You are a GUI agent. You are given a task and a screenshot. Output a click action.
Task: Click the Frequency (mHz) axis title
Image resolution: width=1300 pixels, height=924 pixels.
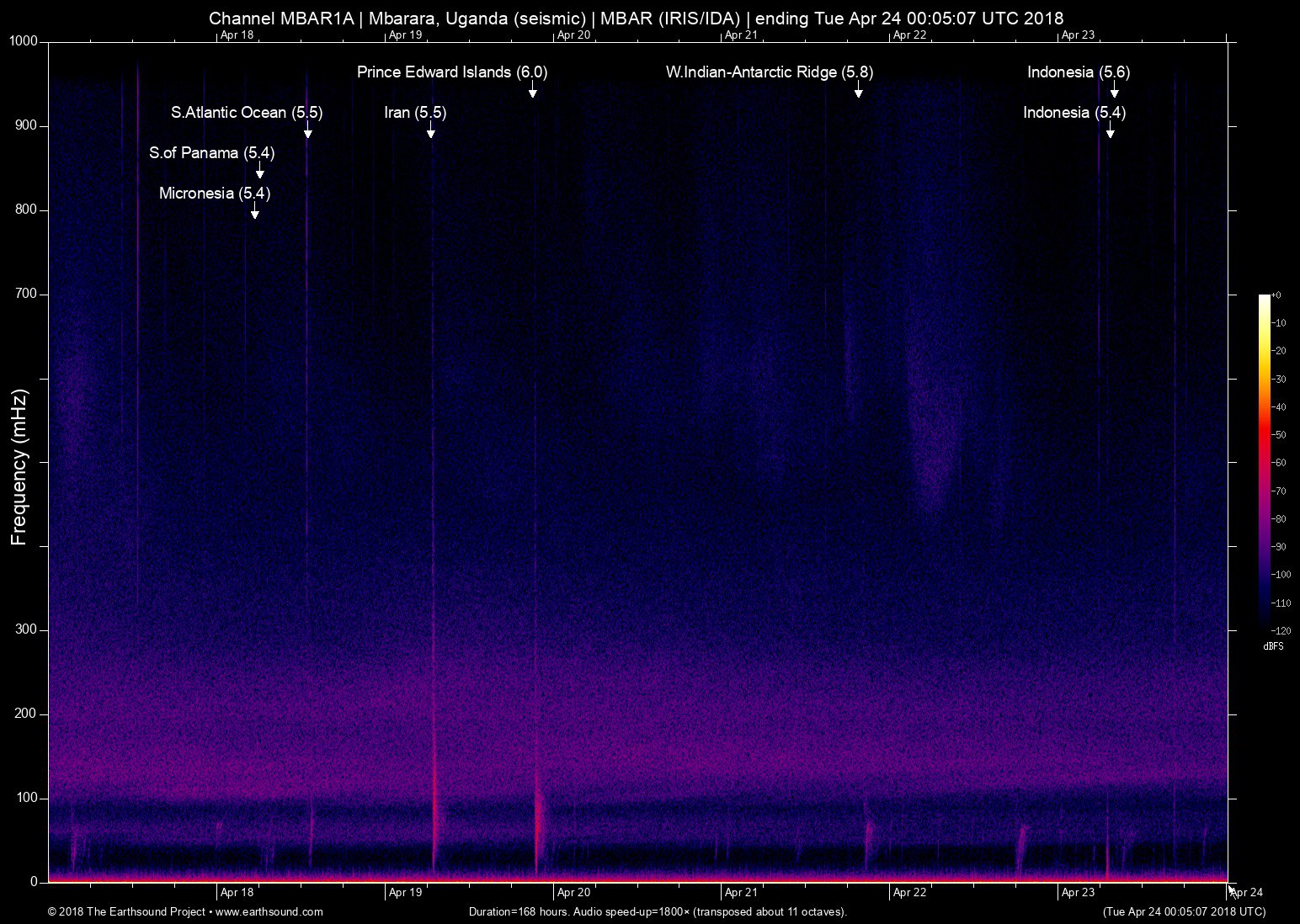click(19, 467)
